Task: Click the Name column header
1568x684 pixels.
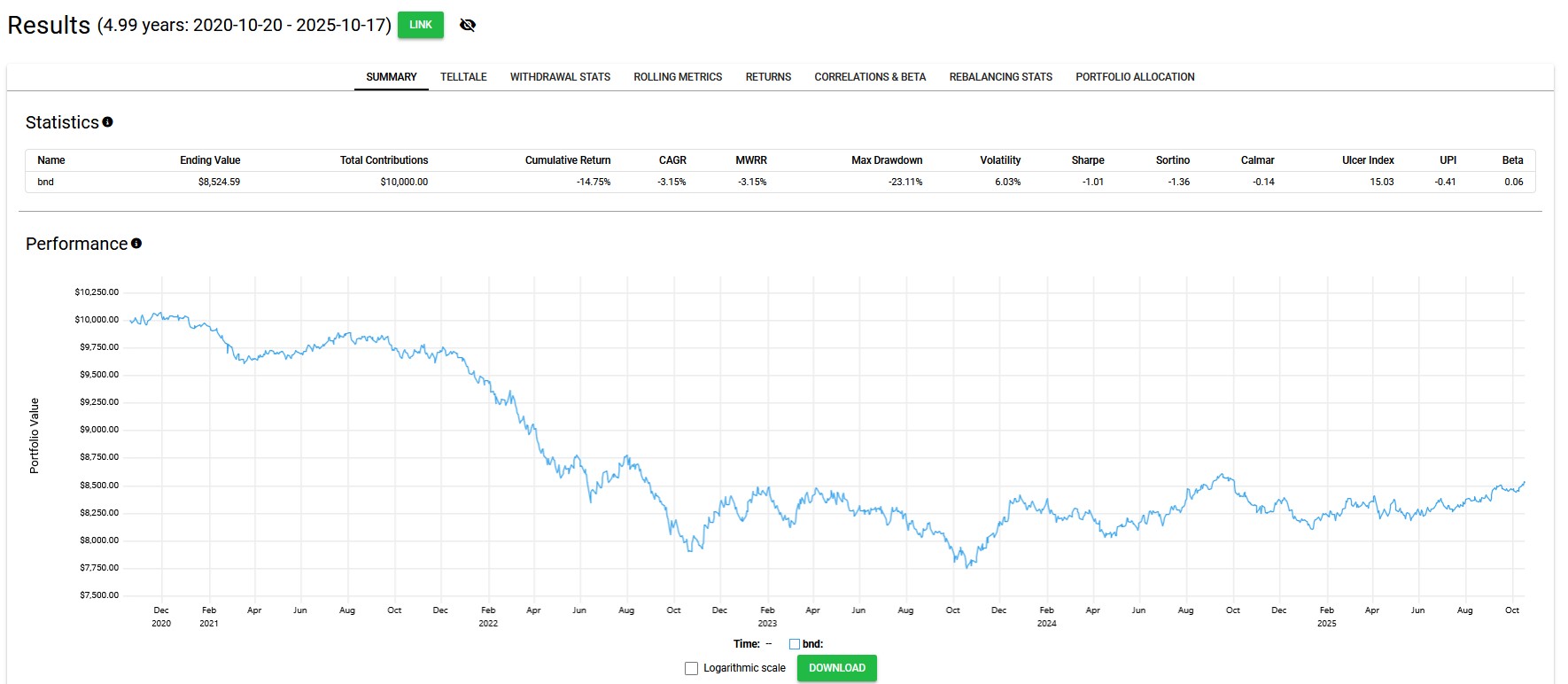Action: tap(51, 160)
